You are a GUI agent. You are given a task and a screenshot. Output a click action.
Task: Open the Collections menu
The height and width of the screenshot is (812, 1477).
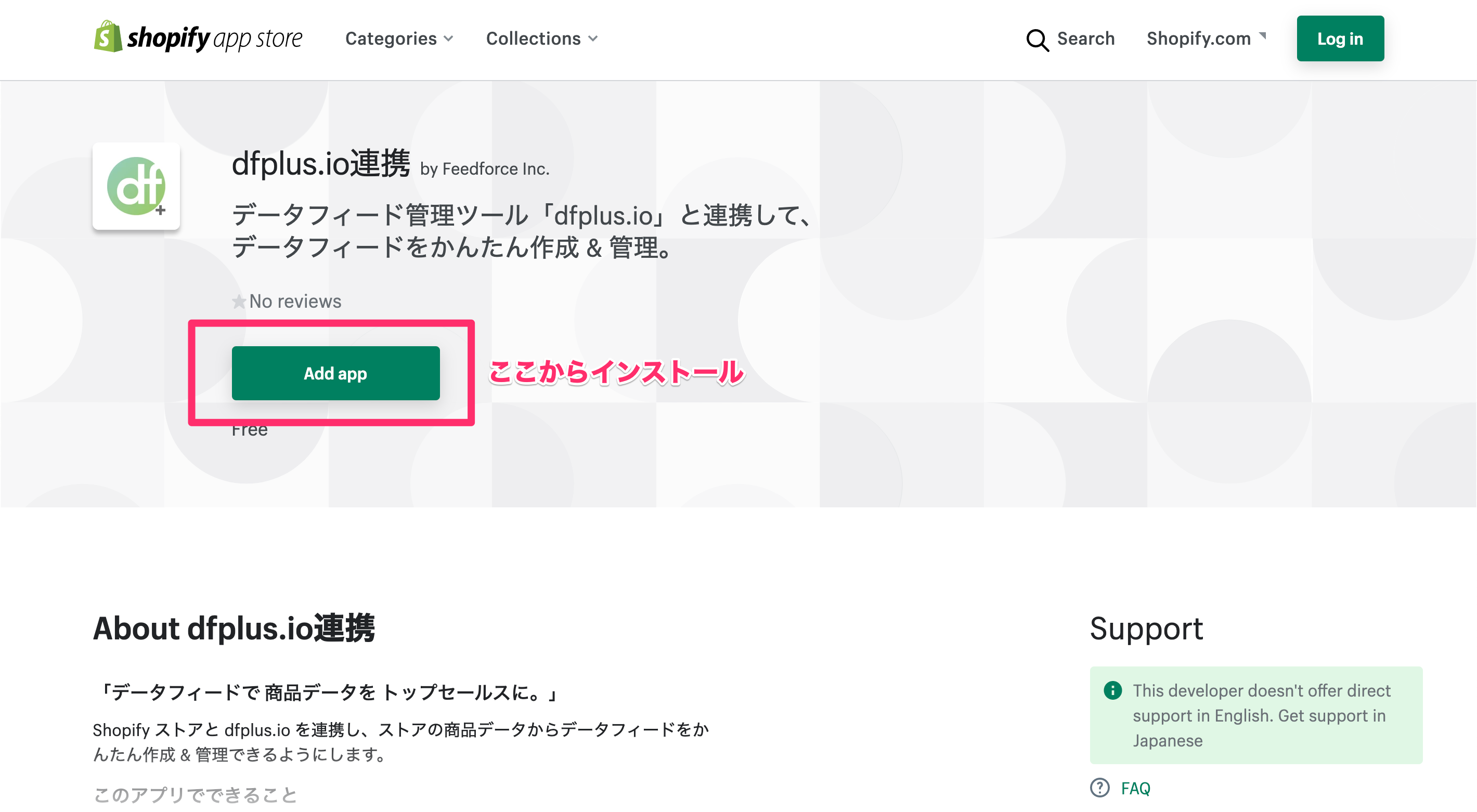pos(542,38)
